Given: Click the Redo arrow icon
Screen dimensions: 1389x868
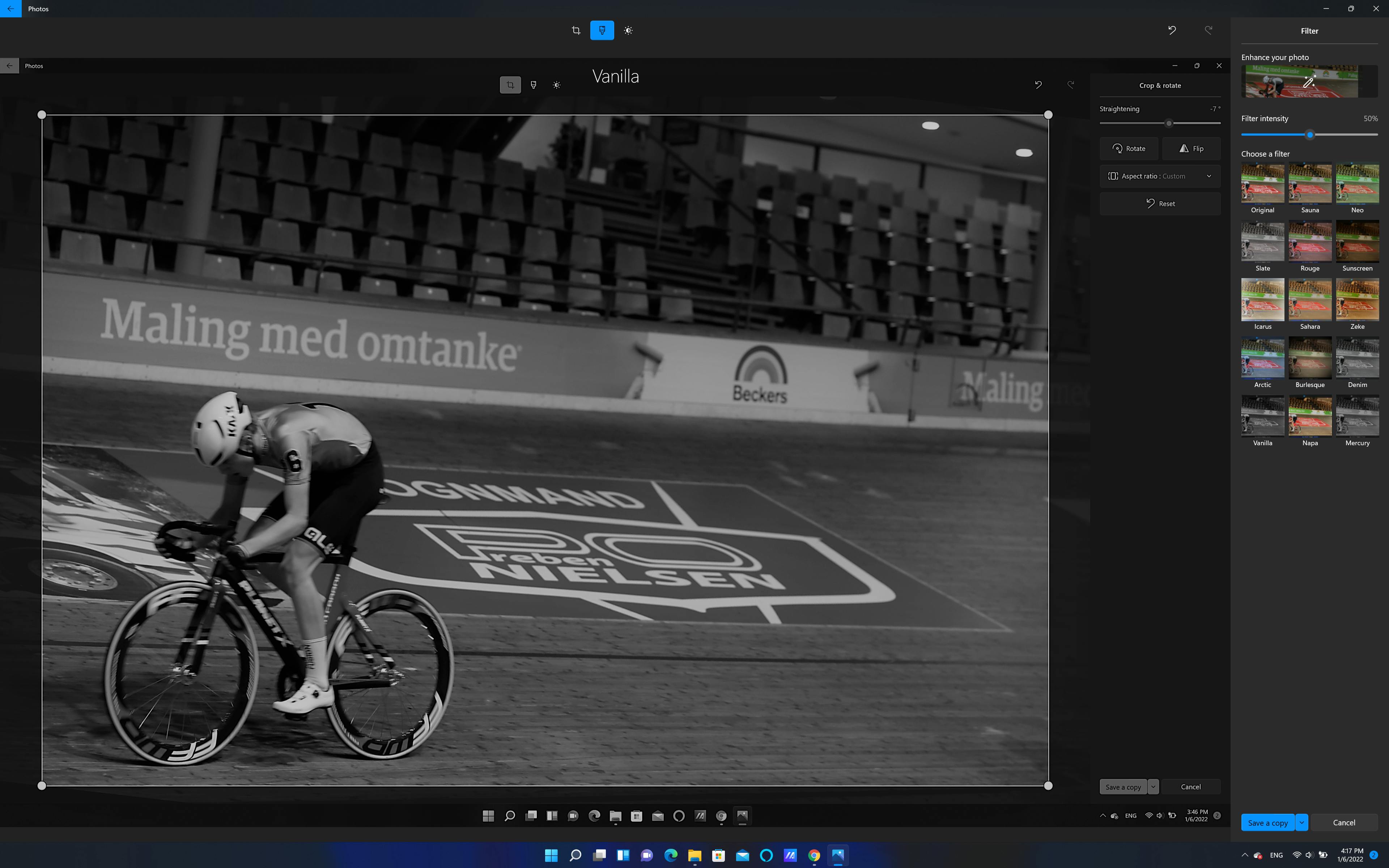Looking at the screenshot, I should pyautogui.click(x=1208, y=30).
